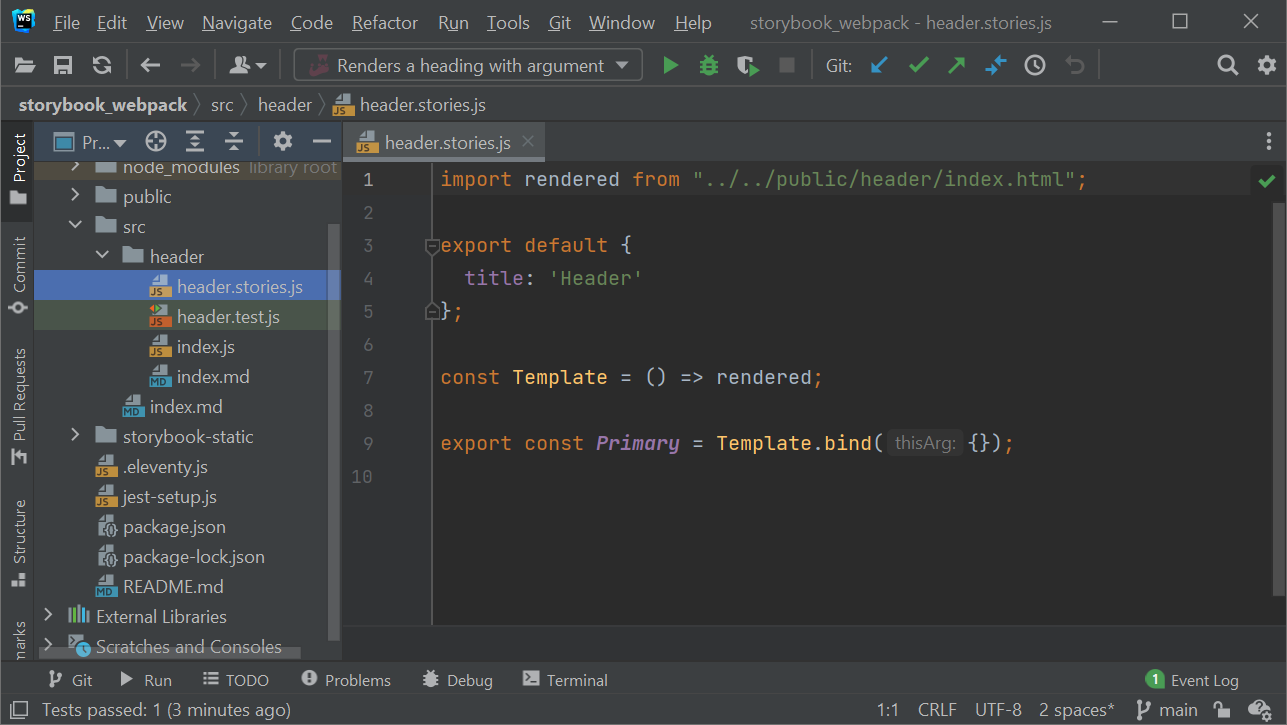Select opened file with crosshair icon
The image size is (1287, 725).
pyautogui.click(x=155, y=142)
